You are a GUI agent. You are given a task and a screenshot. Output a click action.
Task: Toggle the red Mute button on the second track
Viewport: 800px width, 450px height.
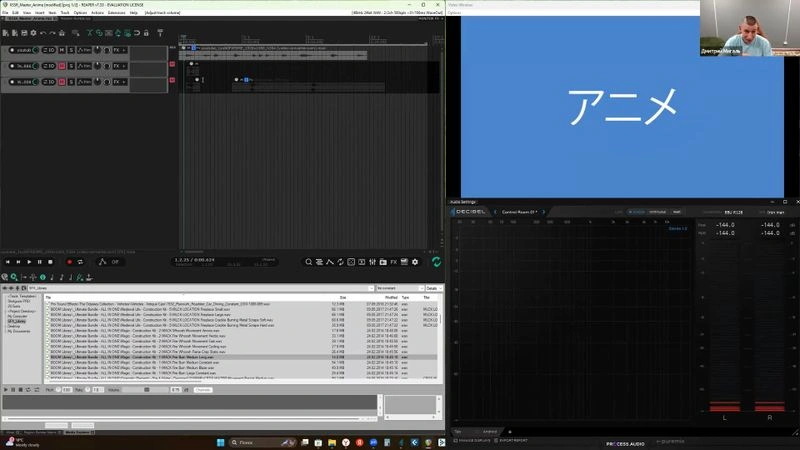62,66
